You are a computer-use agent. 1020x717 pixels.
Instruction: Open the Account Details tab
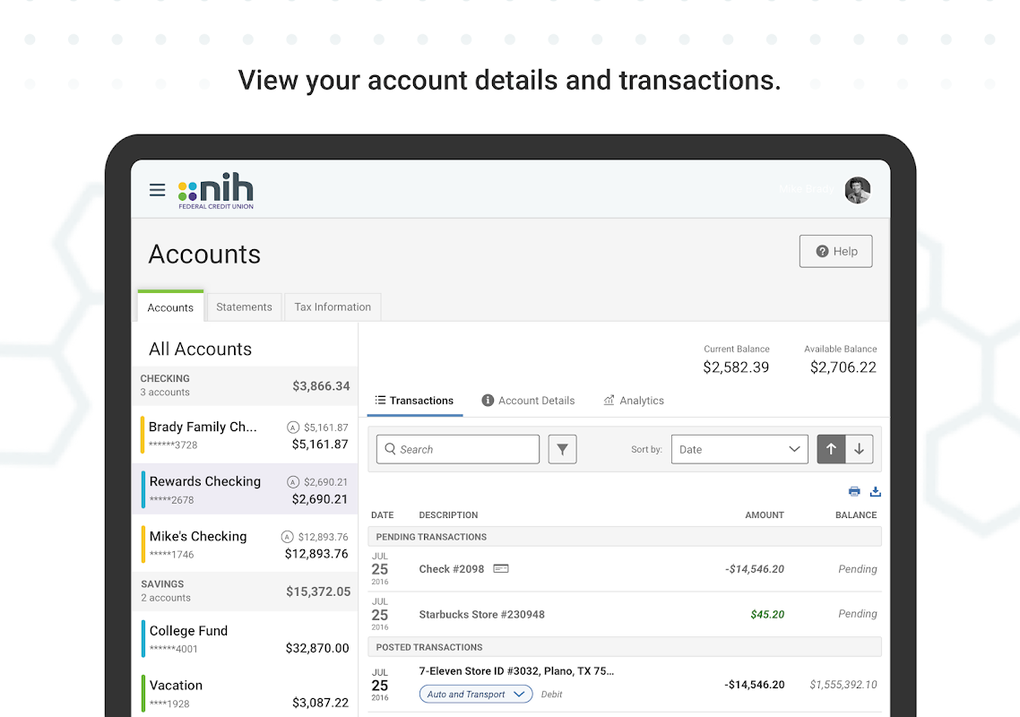[x=528, y=400]
